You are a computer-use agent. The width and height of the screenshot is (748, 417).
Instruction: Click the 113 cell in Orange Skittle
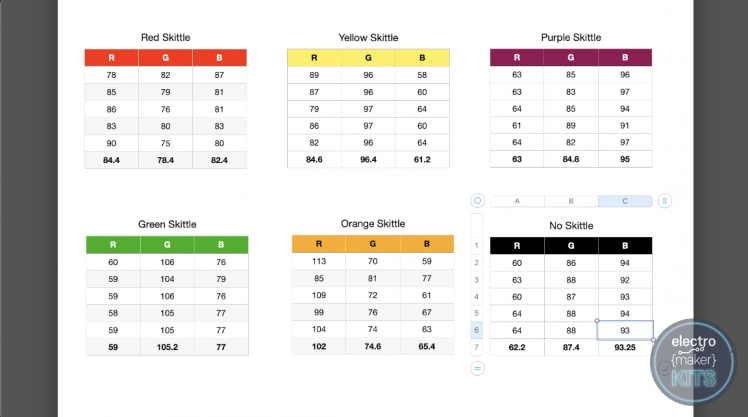[x=319, y=262]
